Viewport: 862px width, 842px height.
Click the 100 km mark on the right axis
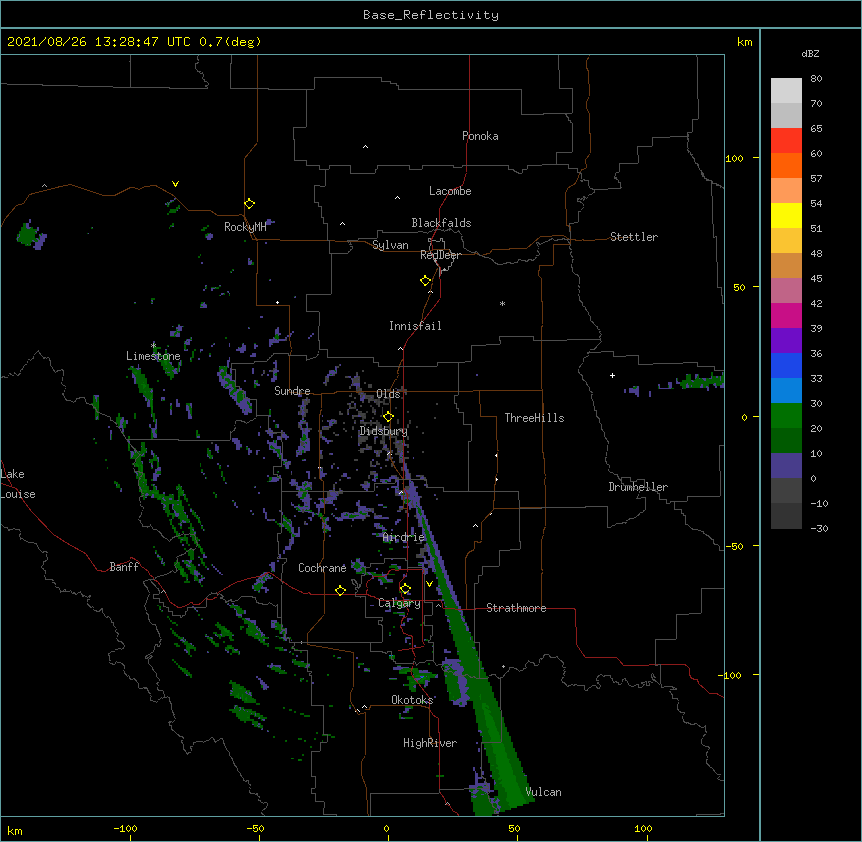[734, 158]
